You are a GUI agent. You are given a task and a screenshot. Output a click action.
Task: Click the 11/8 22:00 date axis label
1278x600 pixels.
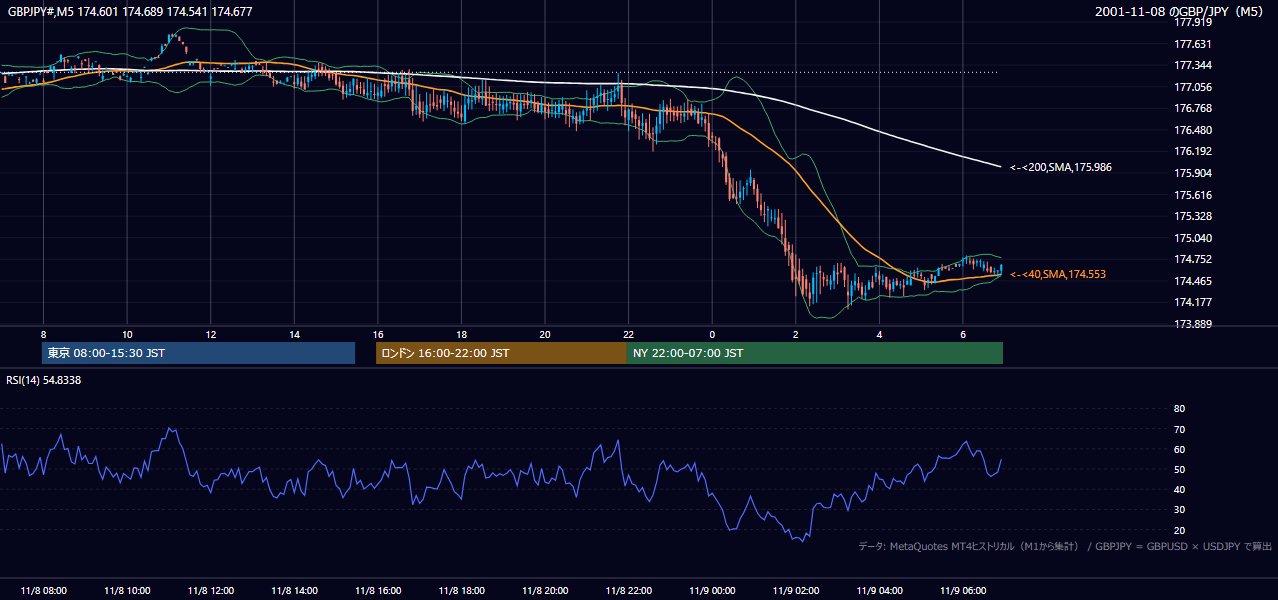coord(628,591)
